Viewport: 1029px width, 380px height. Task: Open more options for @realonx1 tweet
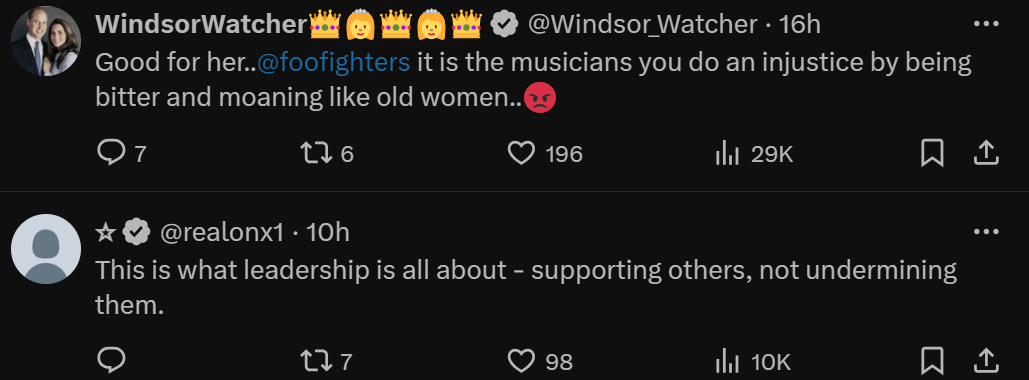point(986,232)
